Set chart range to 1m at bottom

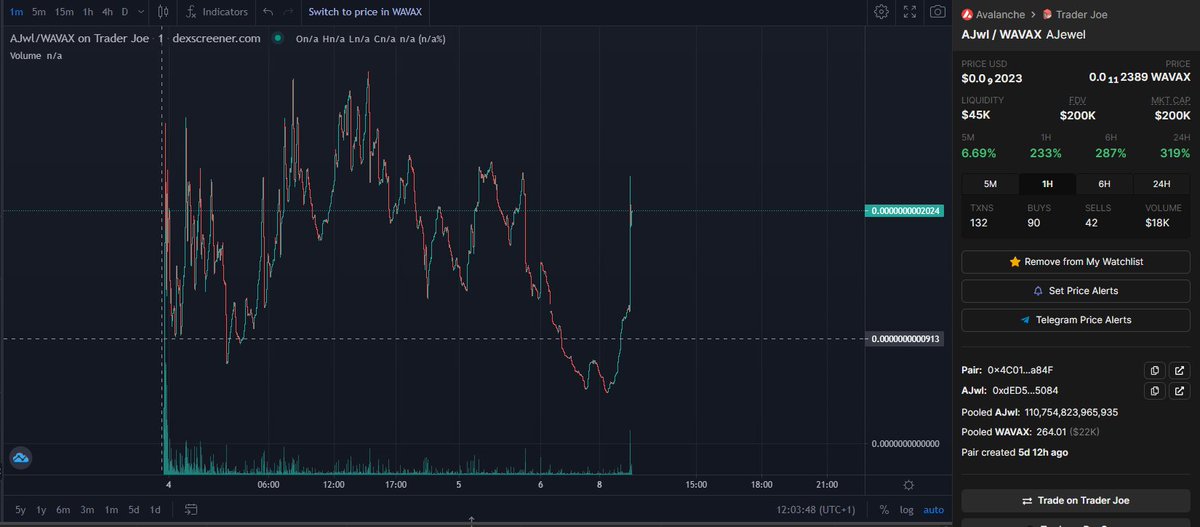coord(110,510)
